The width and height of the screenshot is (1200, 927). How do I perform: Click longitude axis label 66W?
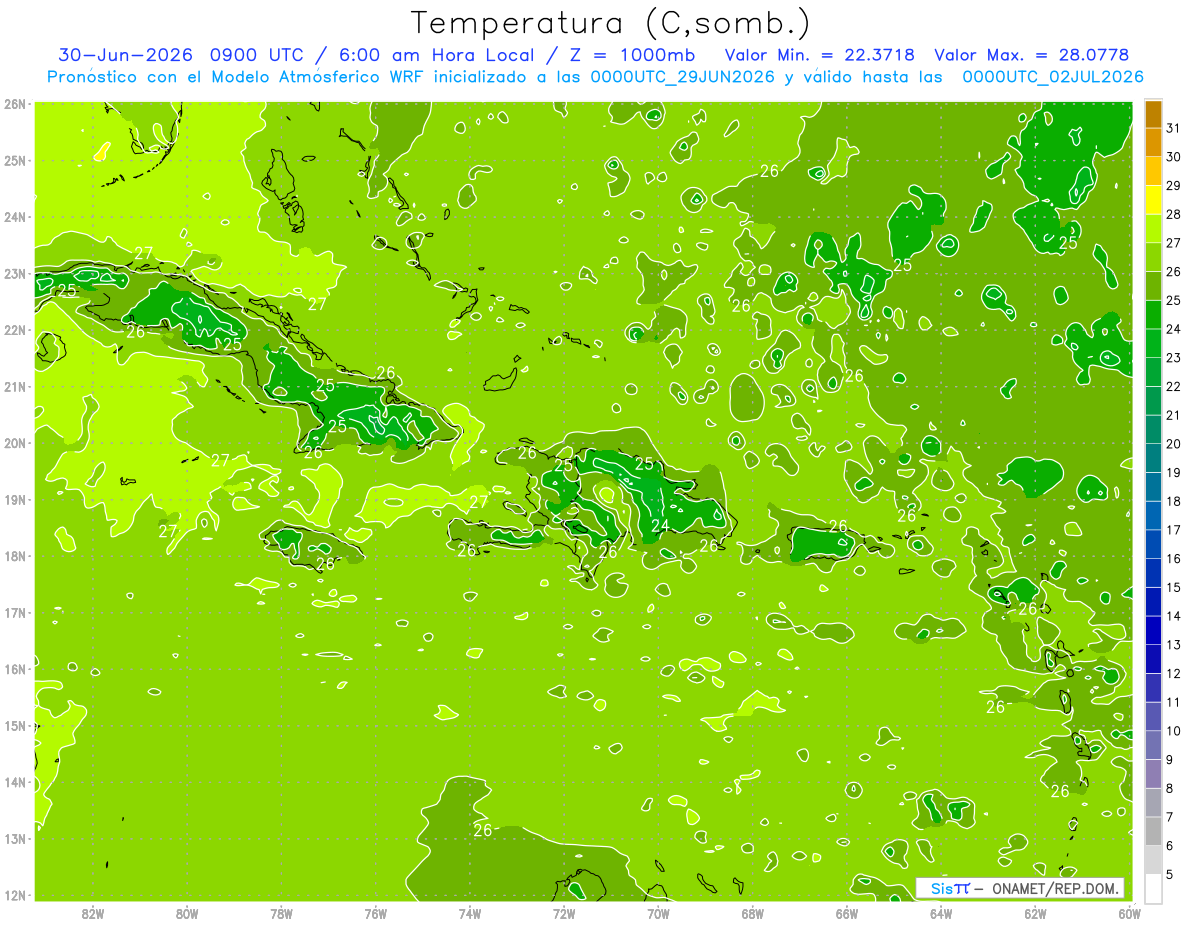[847, 913]
